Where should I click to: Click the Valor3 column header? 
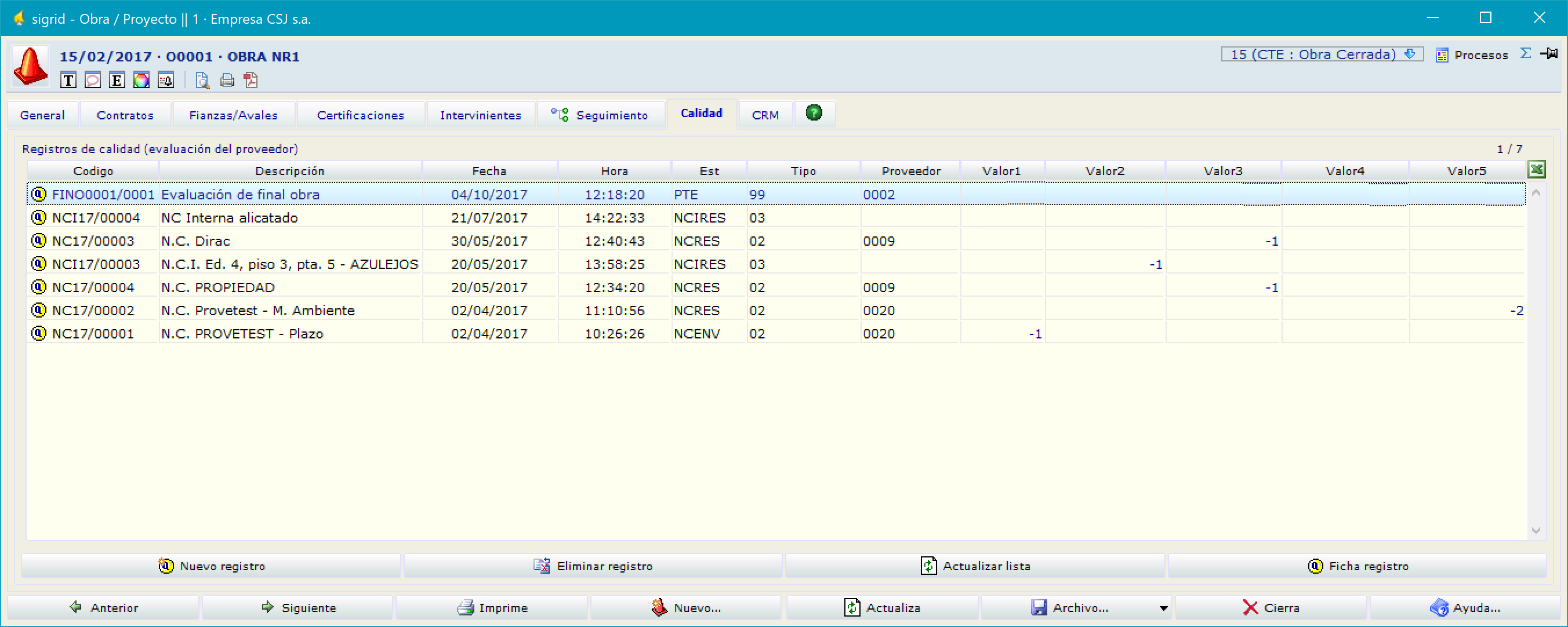1223,171
